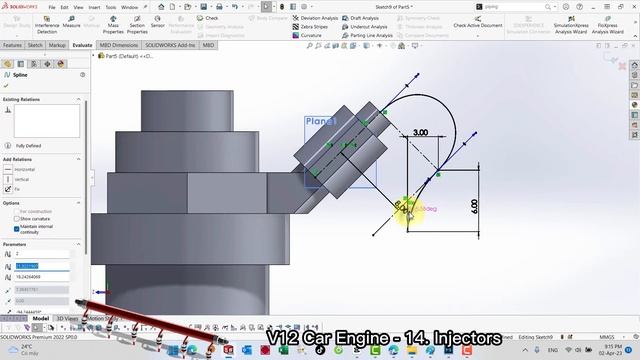The width and height of the screenshot is (640, 360).
Task: Enable Zebra Stripes display
Action: tap(310, 27)
